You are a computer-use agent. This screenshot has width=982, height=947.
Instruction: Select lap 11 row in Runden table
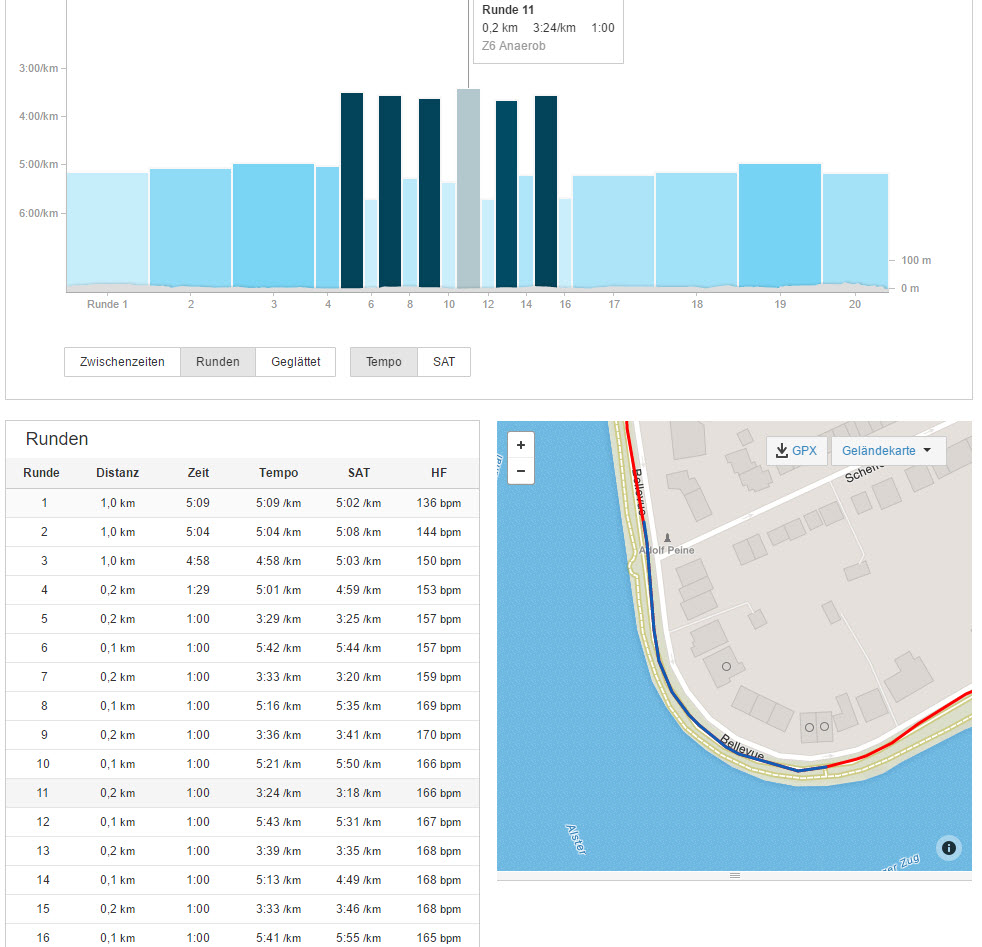(242, 793)
